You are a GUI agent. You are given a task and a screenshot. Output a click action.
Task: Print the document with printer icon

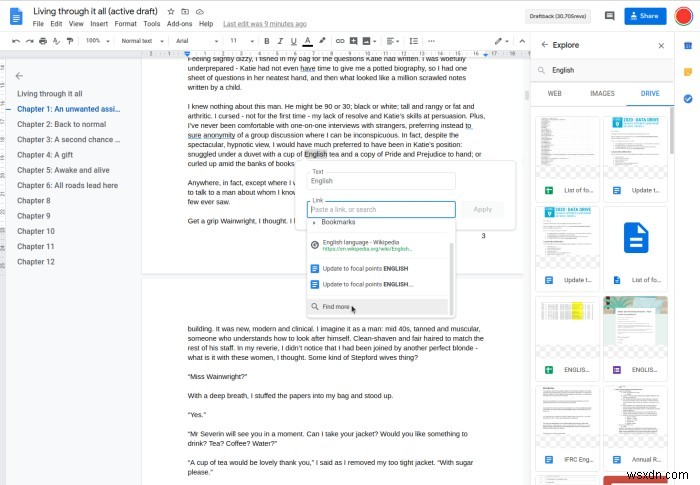click(x=43, y=41)
